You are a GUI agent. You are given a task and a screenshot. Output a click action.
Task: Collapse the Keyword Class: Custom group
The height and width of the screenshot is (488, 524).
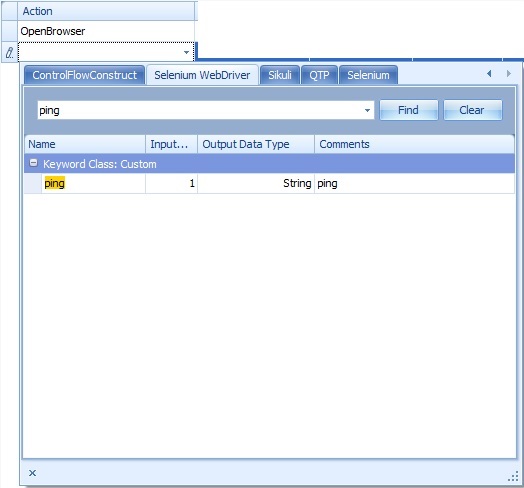(33, 163)
